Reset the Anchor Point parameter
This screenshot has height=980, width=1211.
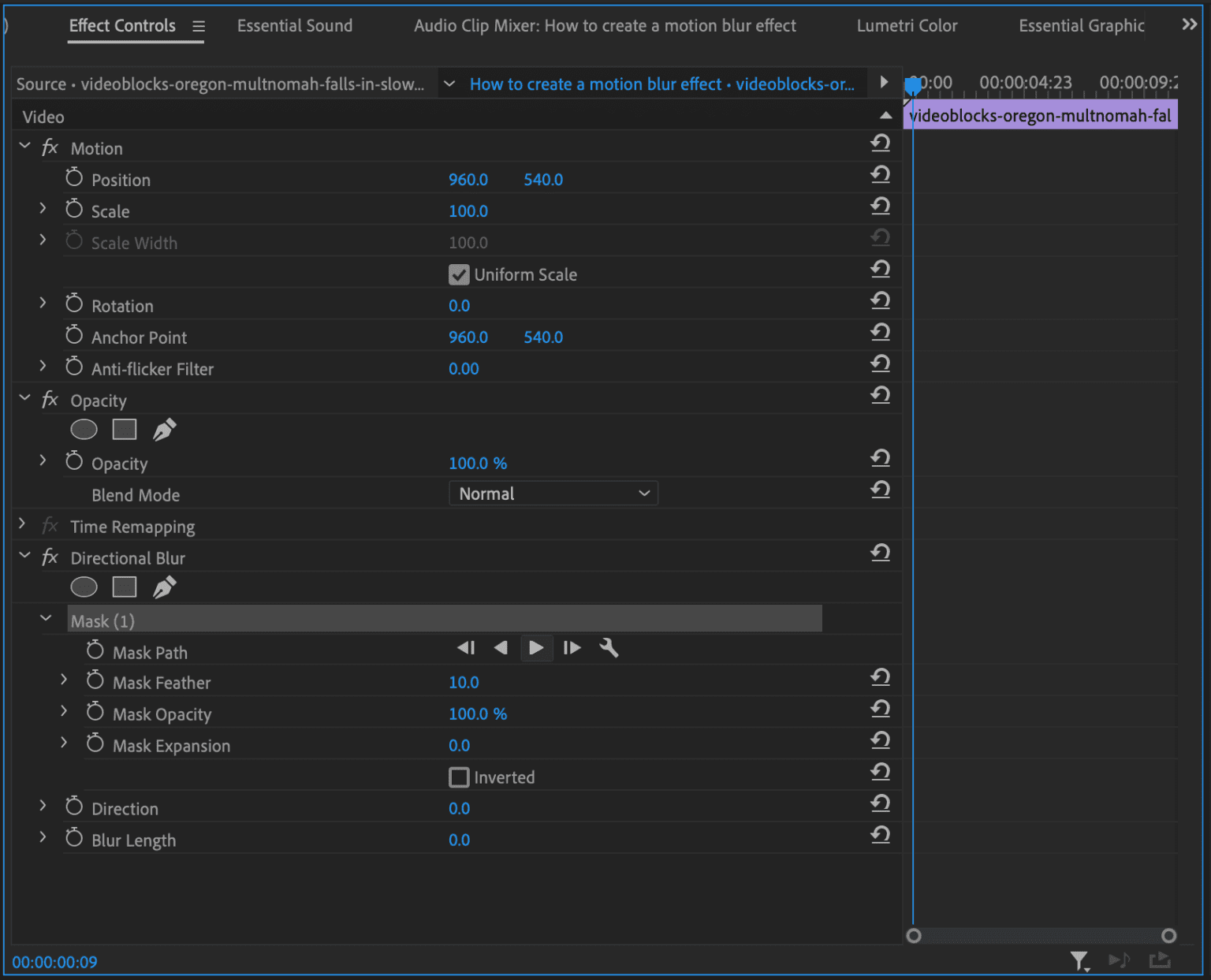pos(881,332)
